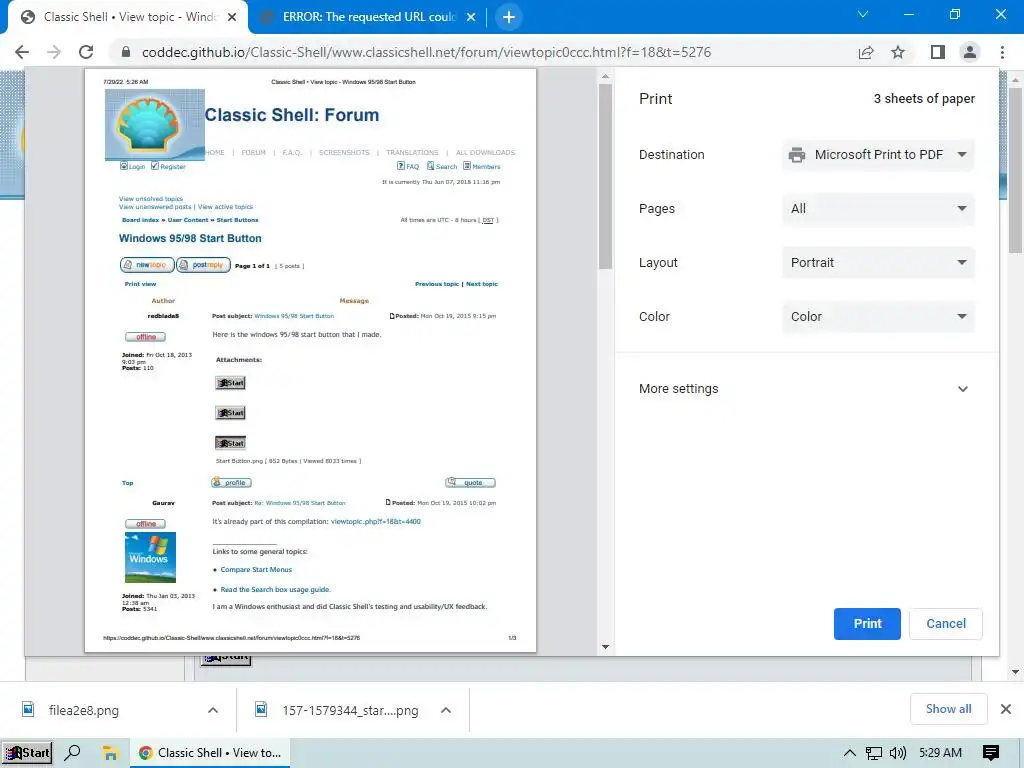Click the site lock icon
This screenshot has height=768, width=1024.
tap(126, 52)
